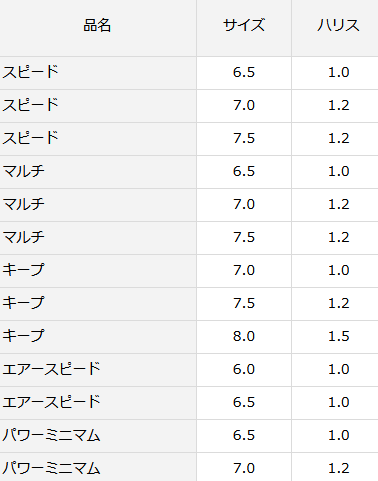This screenshot has height=481, width=378.
Task: Click the 1.5 ハリス value cell
Action: tap(338, 337)
